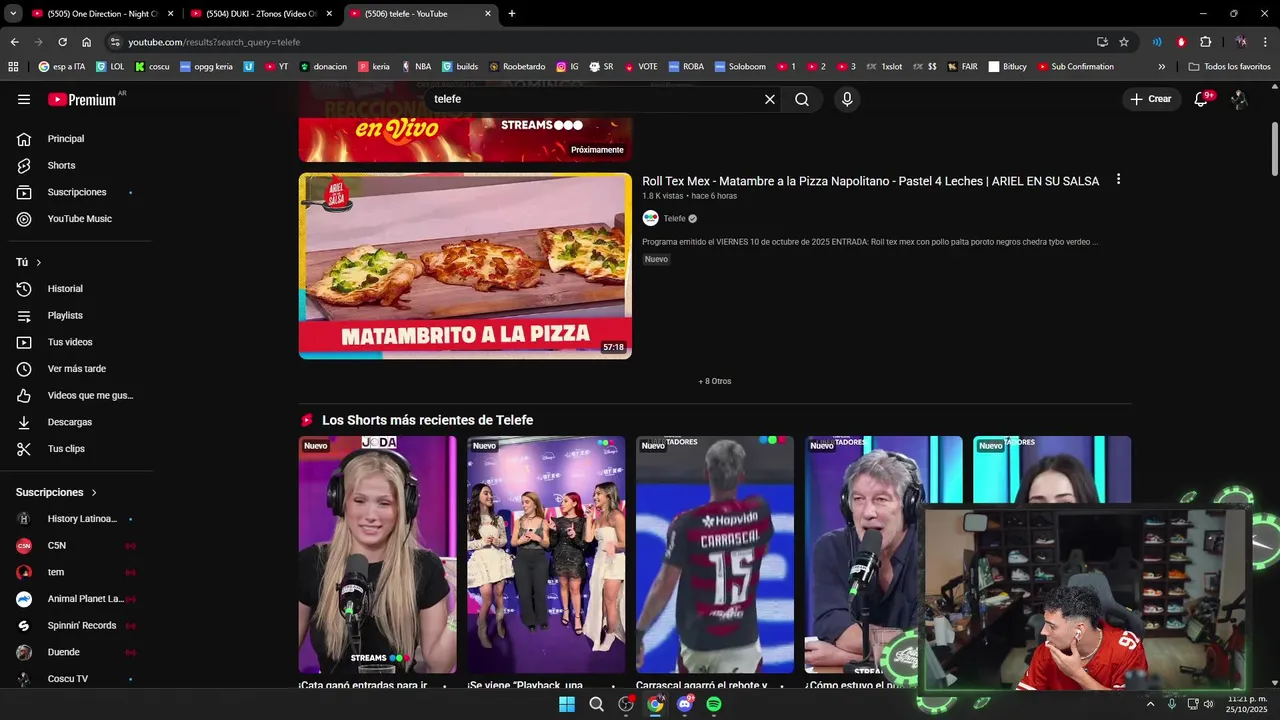Viewport: 1280px width, 720px height.
Task: Click the Crear button
Action: coord(1151,99)
